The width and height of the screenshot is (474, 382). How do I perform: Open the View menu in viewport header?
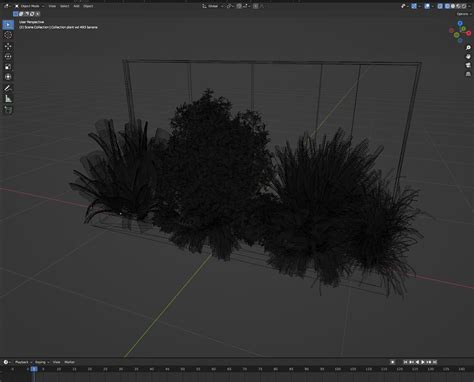(52, 6)
